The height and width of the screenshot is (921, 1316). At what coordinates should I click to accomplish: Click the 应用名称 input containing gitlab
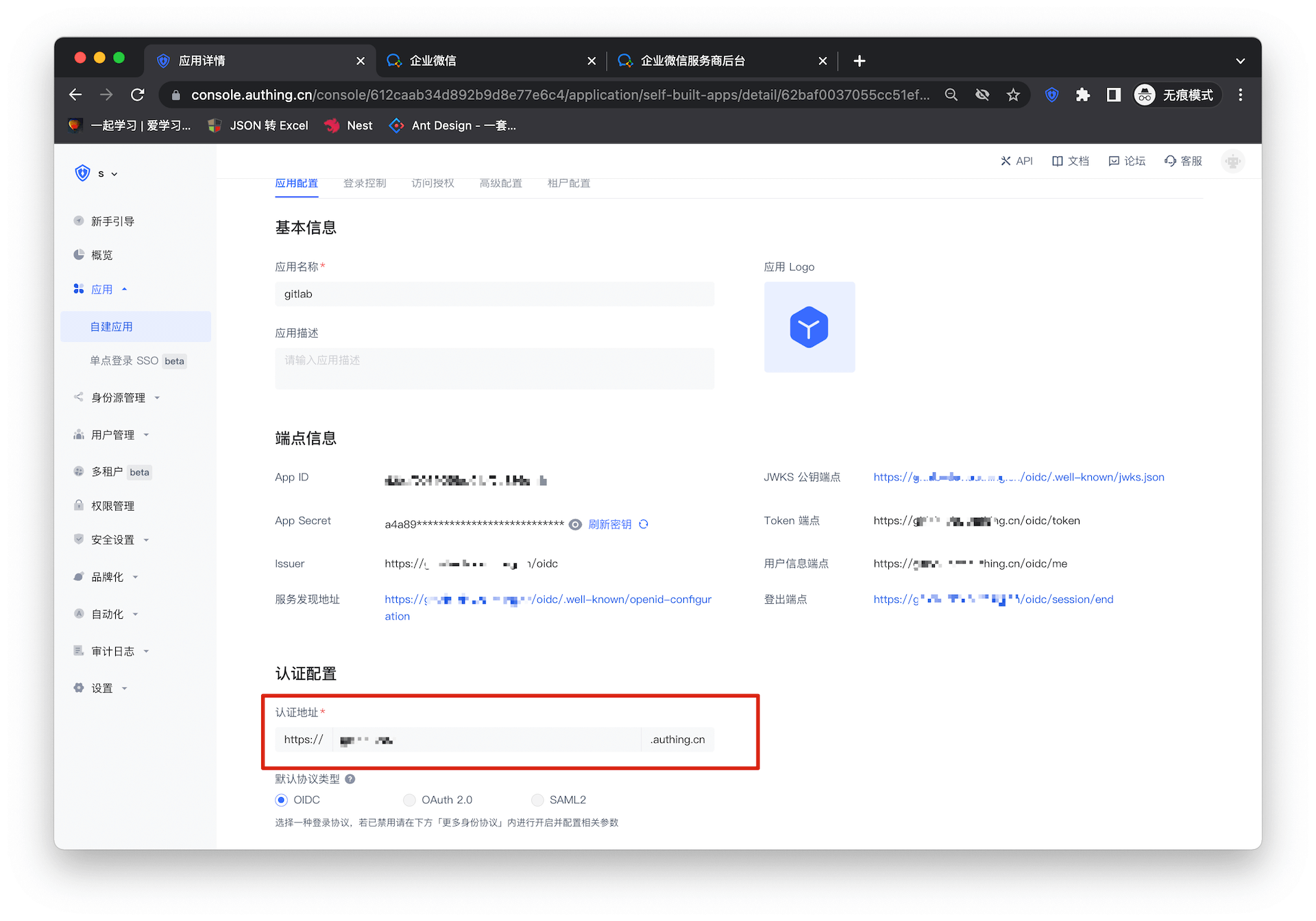(x=494, y=294)
